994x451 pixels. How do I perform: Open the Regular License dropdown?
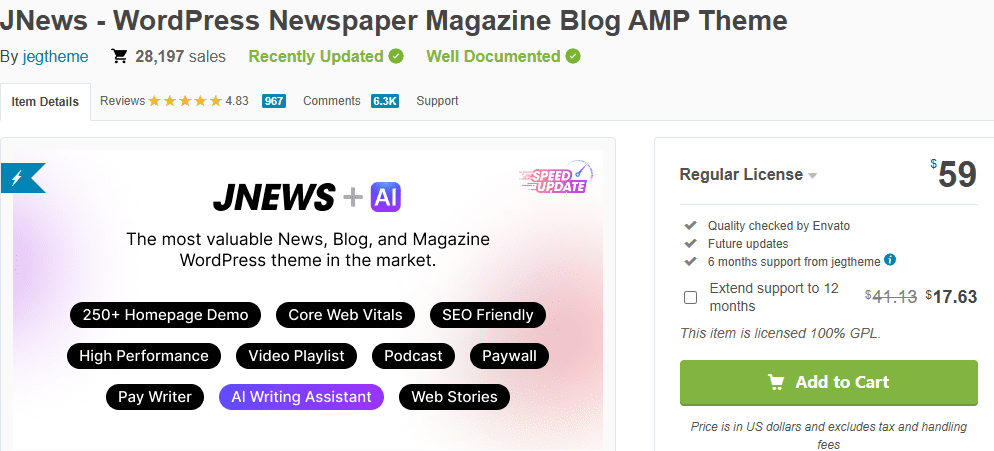(x=748, y=175)
